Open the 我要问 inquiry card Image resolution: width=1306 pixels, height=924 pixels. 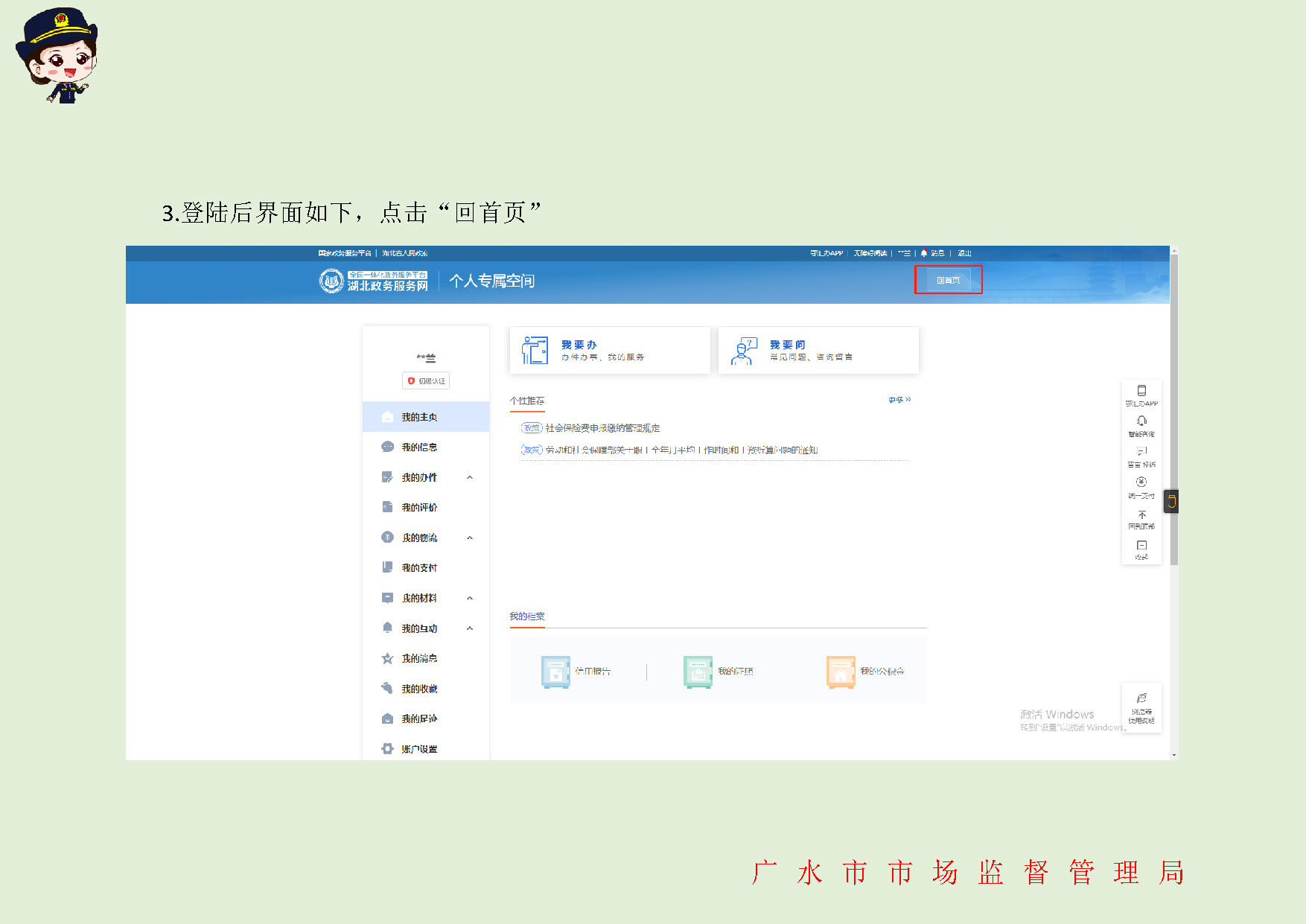[x=818, y=350]
